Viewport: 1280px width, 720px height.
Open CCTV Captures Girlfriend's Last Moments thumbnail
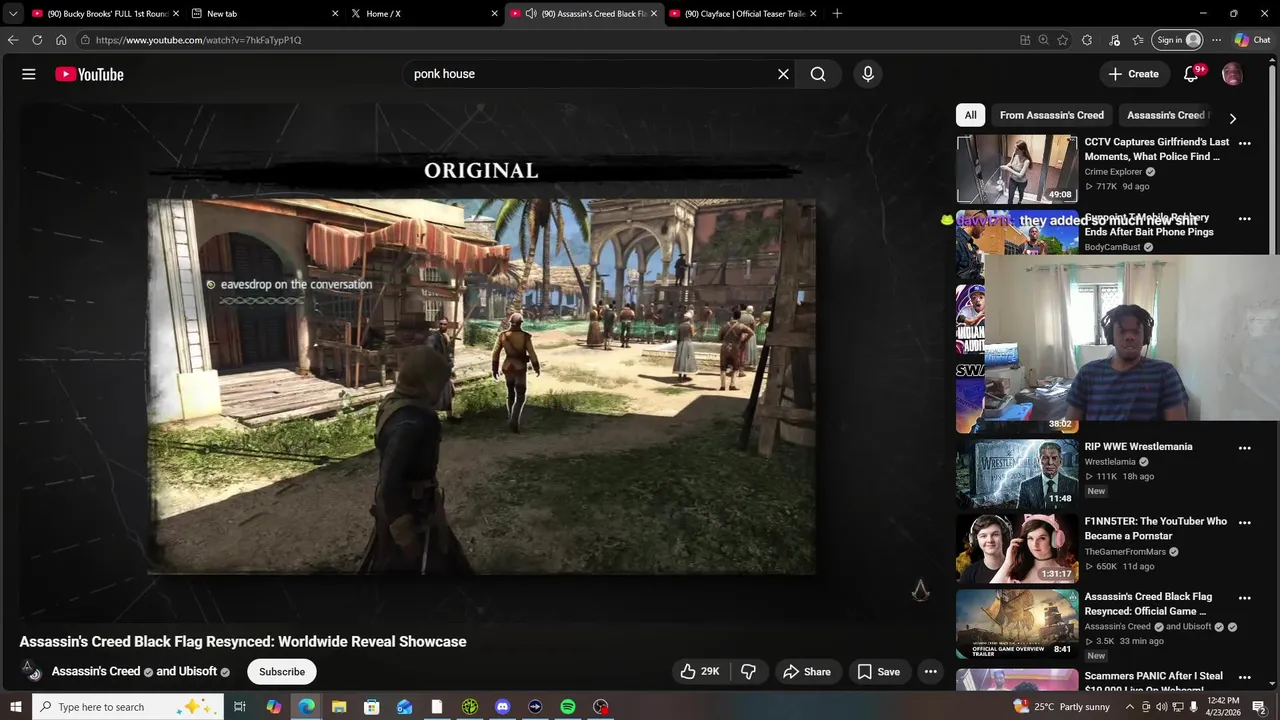click(1017, 169)
